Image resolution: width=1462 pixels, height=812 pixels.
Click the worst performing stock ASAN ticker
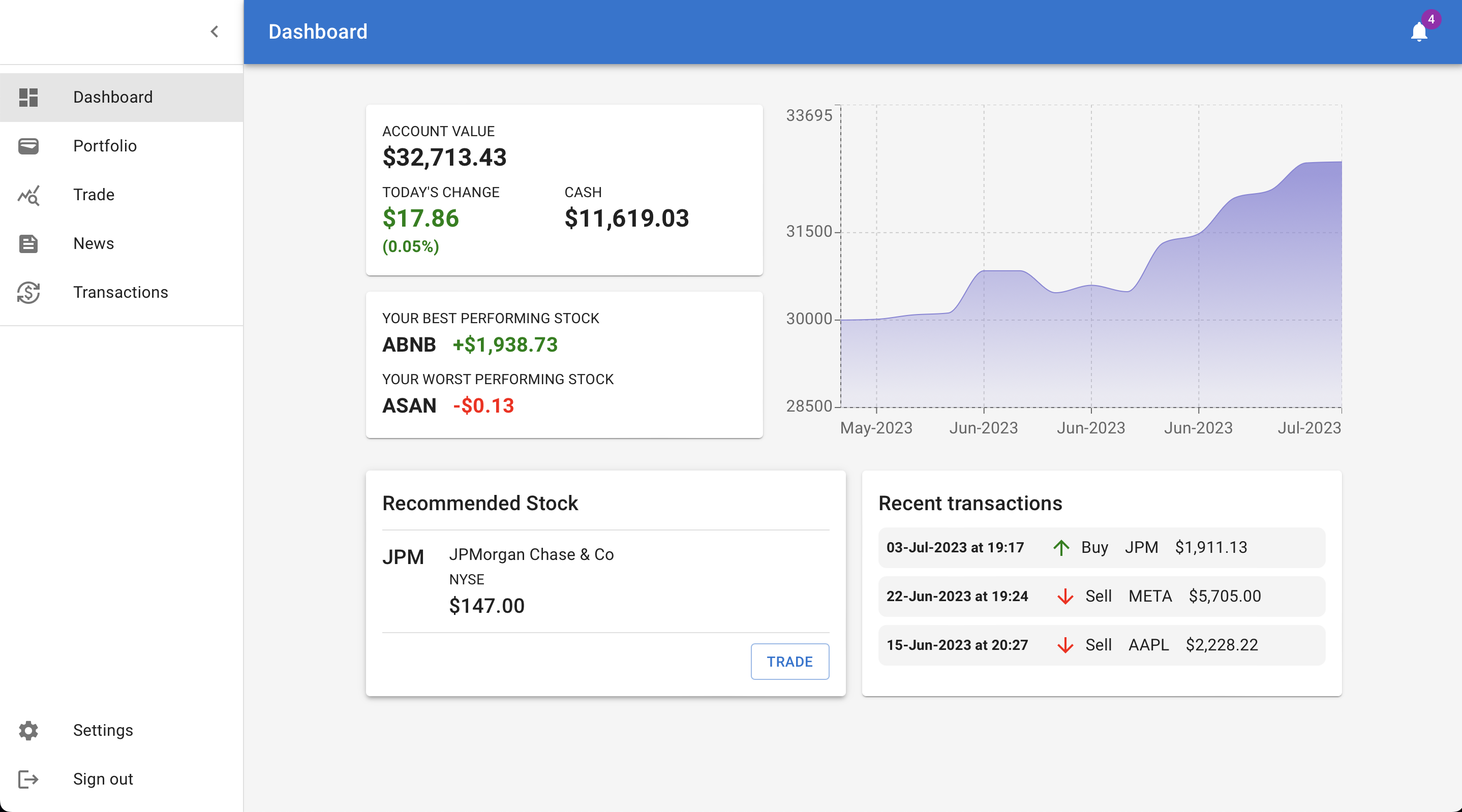point(409,405)
